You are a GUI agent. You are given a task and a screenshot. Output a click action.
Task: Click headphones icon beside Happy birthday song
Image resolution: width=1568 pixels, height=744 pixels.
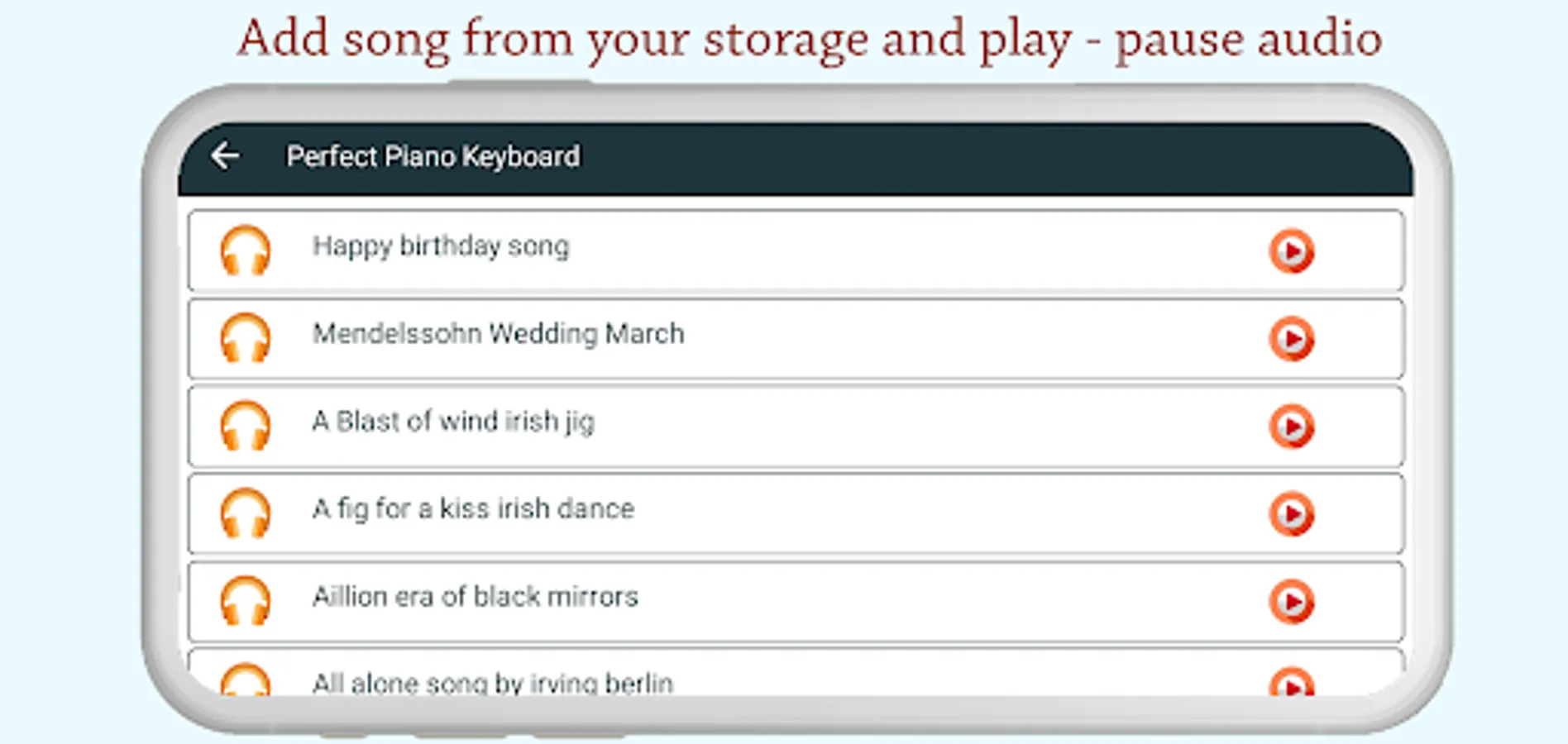(x=245, y=250)
